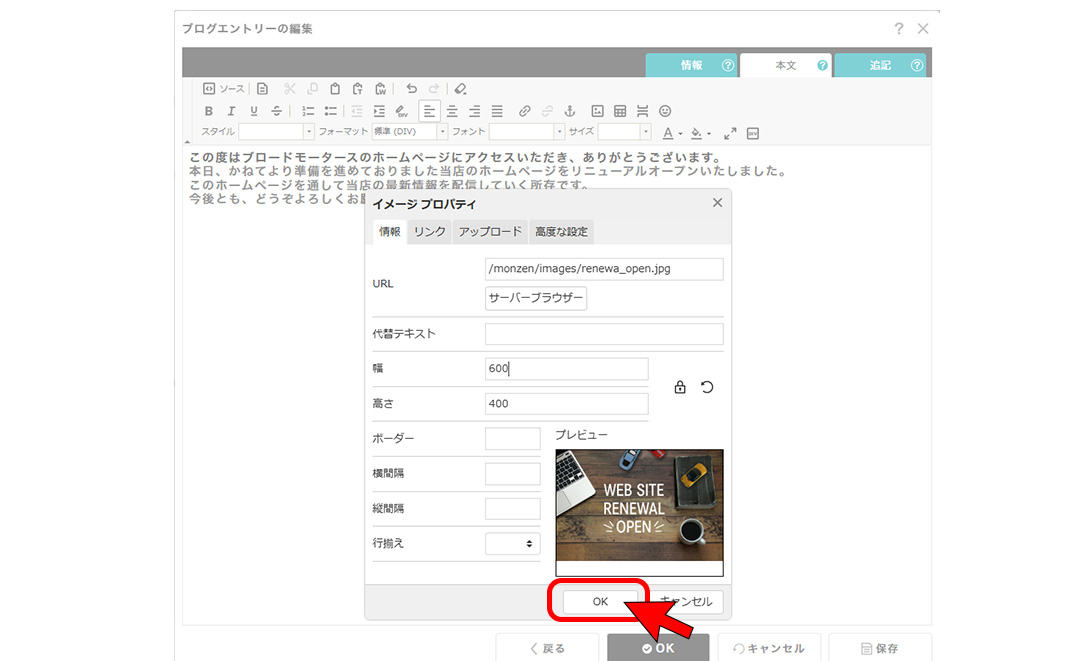Insert a table using the table icon

pos(620,111)
